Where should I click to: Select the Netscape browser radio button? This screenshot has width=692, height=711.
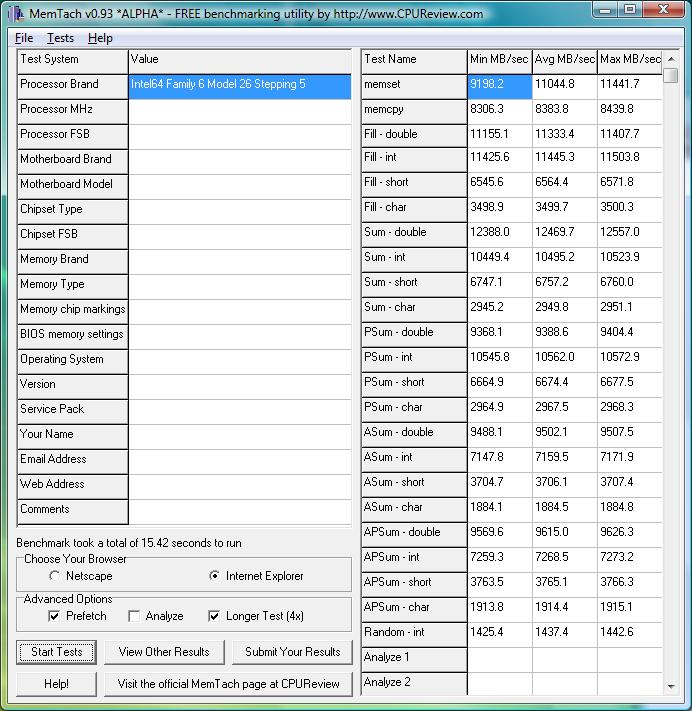tap(54, 576)
